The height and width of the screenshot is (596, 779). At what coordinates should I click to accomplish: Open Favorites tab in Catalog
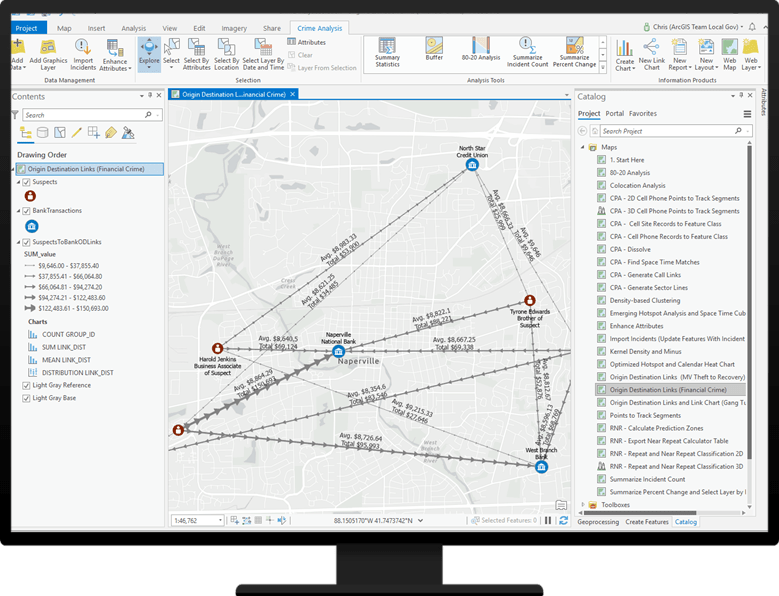(642, 114)
